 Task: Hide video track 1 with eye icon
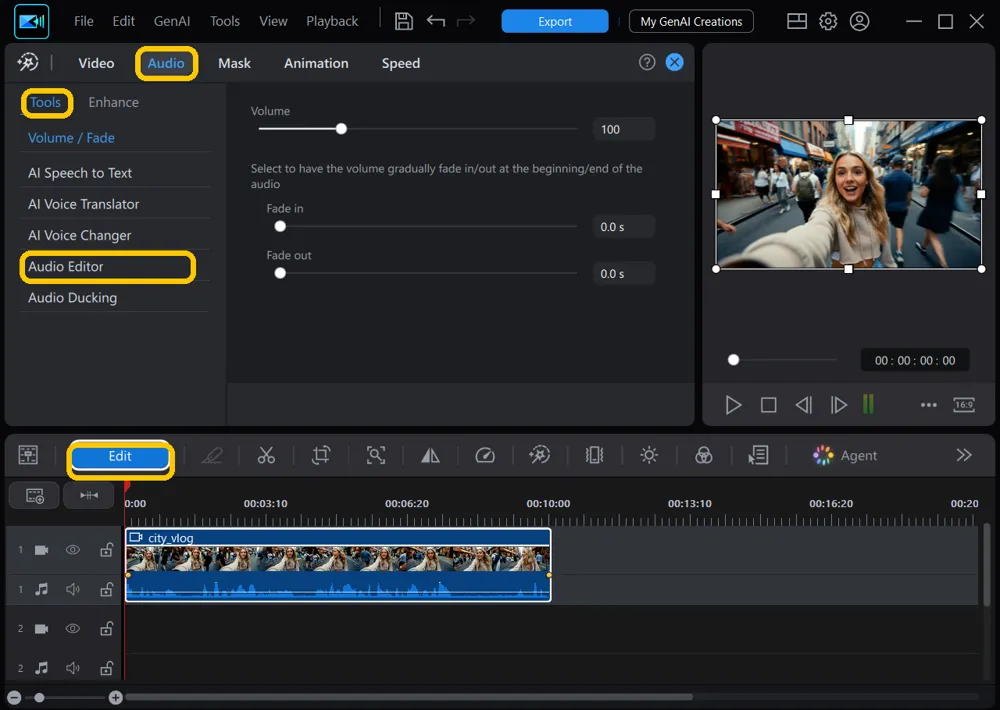(73, 550)
